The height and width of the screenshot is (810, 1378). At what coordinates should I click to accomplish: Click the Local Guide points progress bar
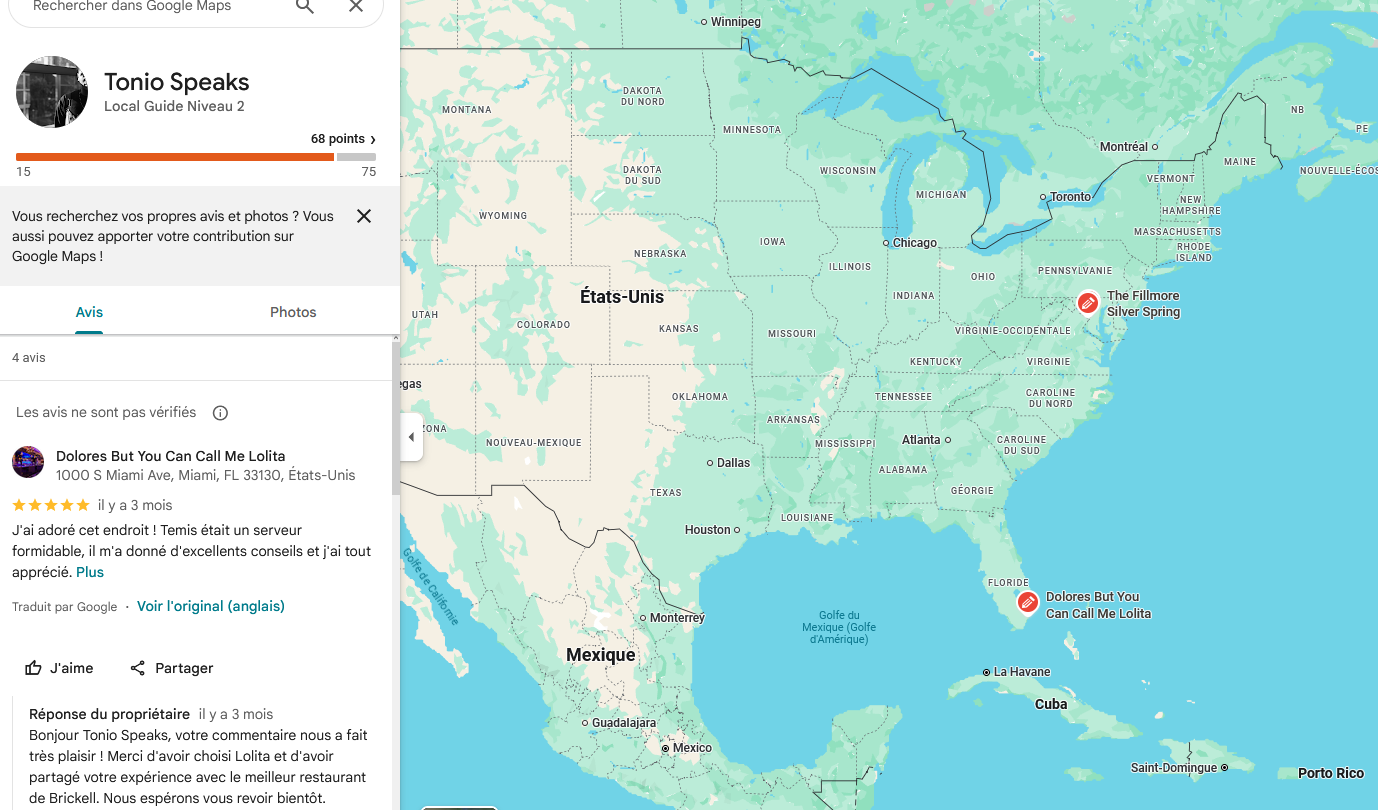pos(196,157)
